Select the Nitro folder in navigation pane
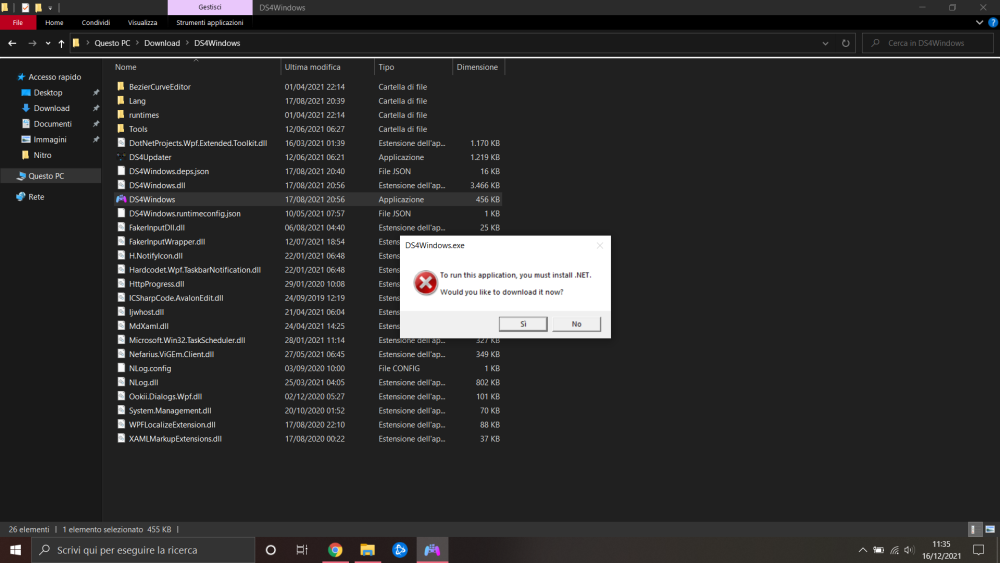The height and width of the screenshot is (563, 1000). pos(42,155)
